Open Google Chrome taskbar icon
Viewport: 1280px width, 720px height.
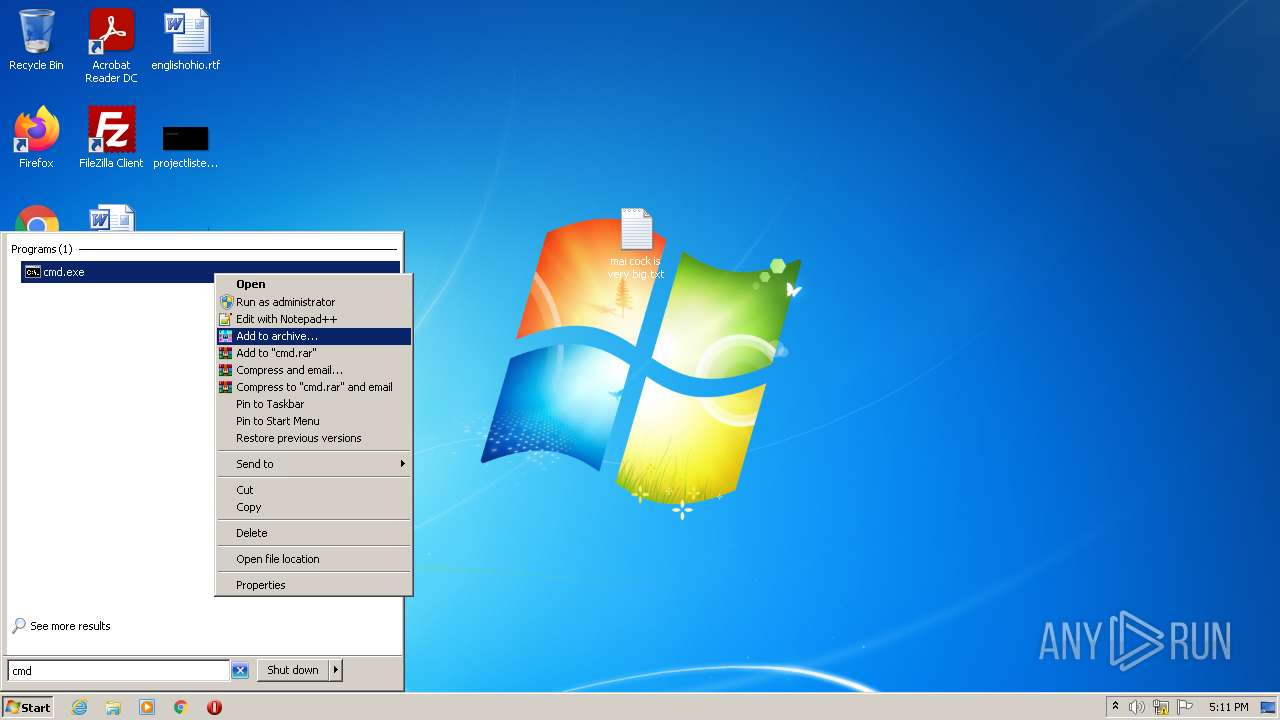pyautogui.click(x=181, y=707)
